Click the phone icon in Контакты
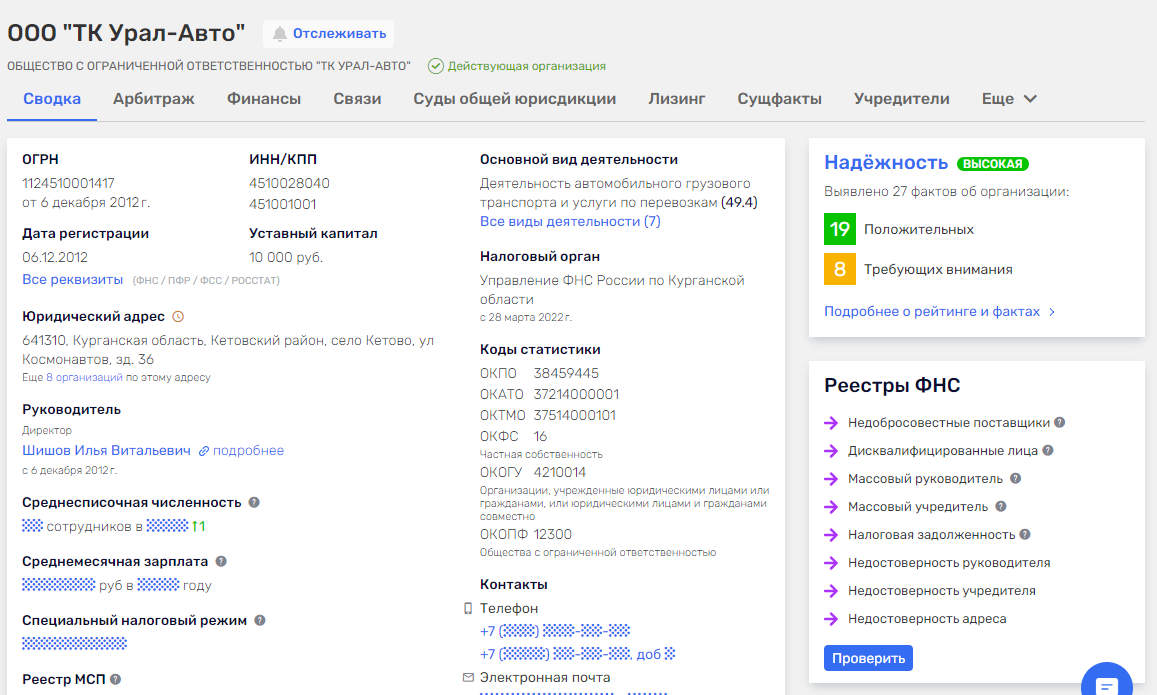1157x695 pixels. coord(467,609)
